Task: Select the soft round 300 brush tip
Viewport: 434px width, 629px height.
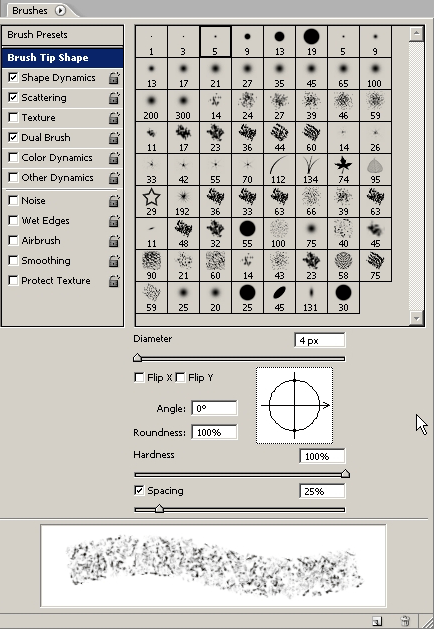Action: tap(183, 106)
